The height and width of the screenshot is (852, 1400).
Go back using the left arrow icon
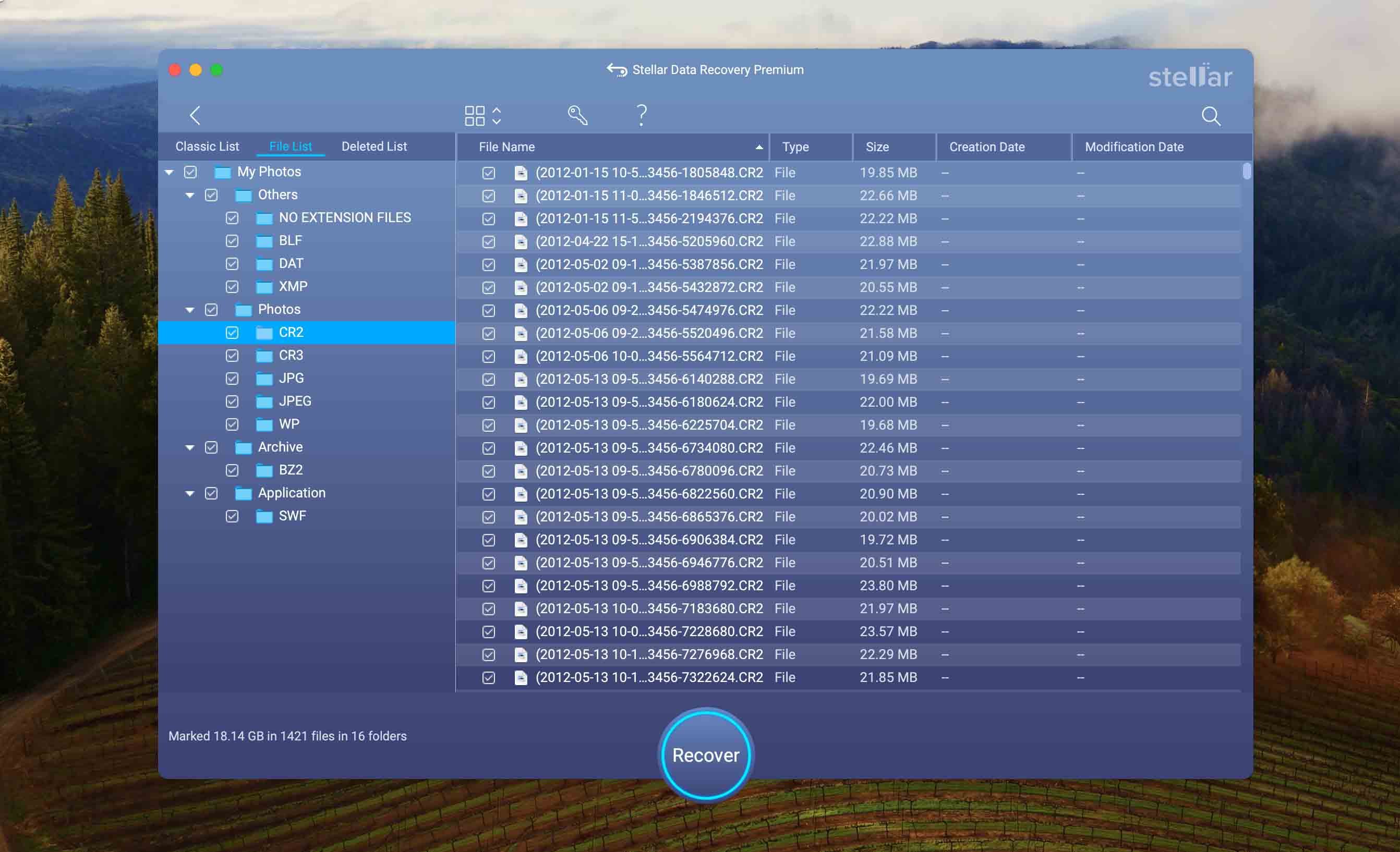click(x=195, y=116)
